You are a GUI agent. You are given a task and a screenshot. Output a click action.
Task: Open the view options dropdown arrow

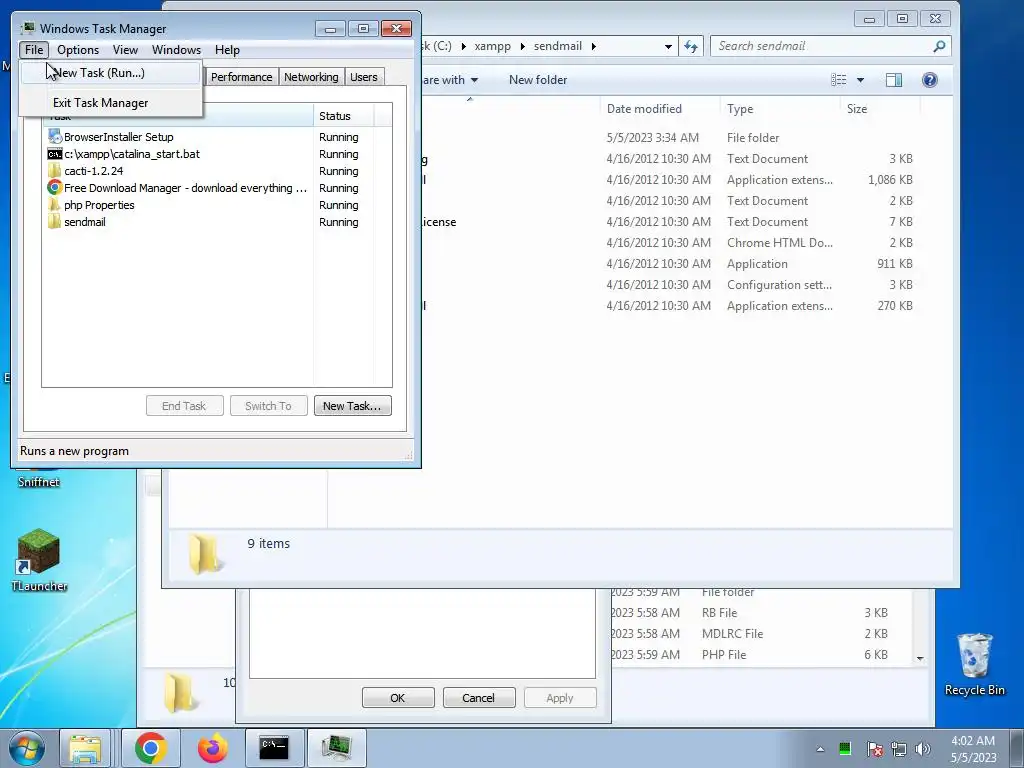point(860,80)
